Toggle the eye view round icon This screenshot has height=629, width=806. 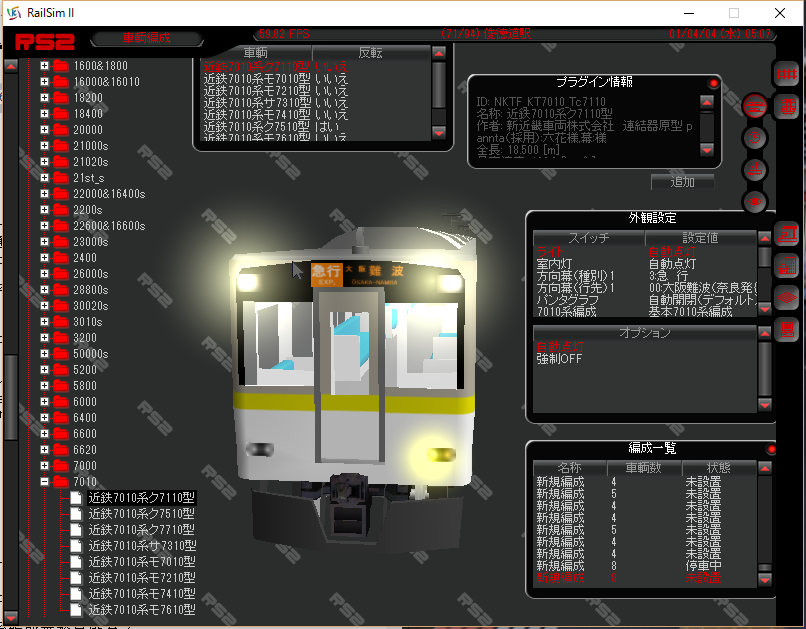(755, 201)
